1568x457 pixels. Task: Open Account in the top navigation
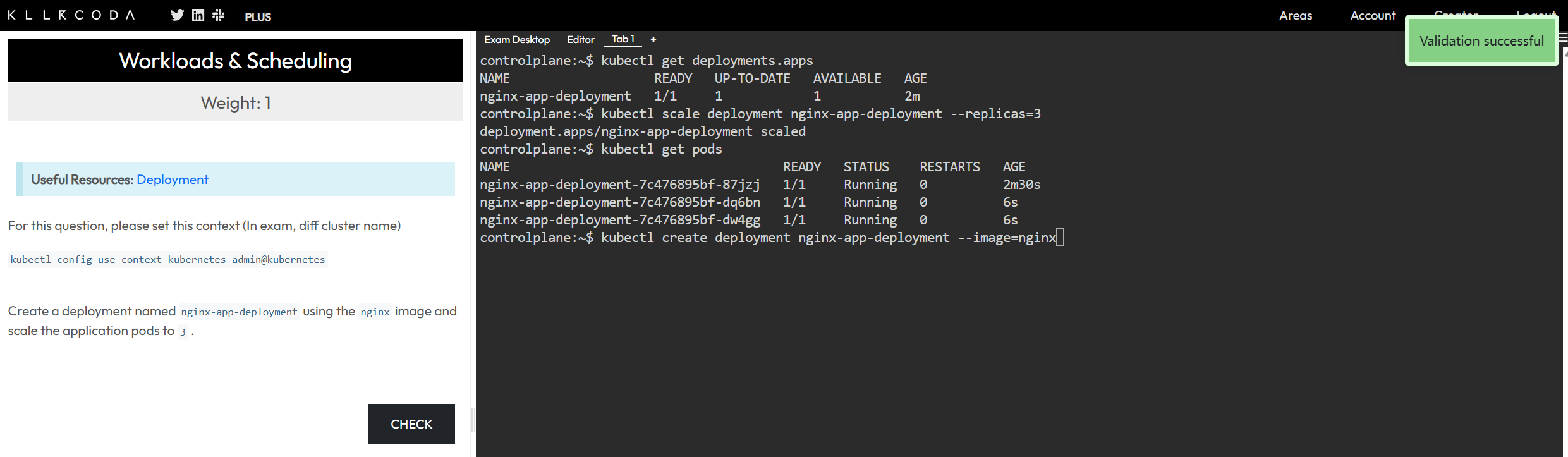1373,15
